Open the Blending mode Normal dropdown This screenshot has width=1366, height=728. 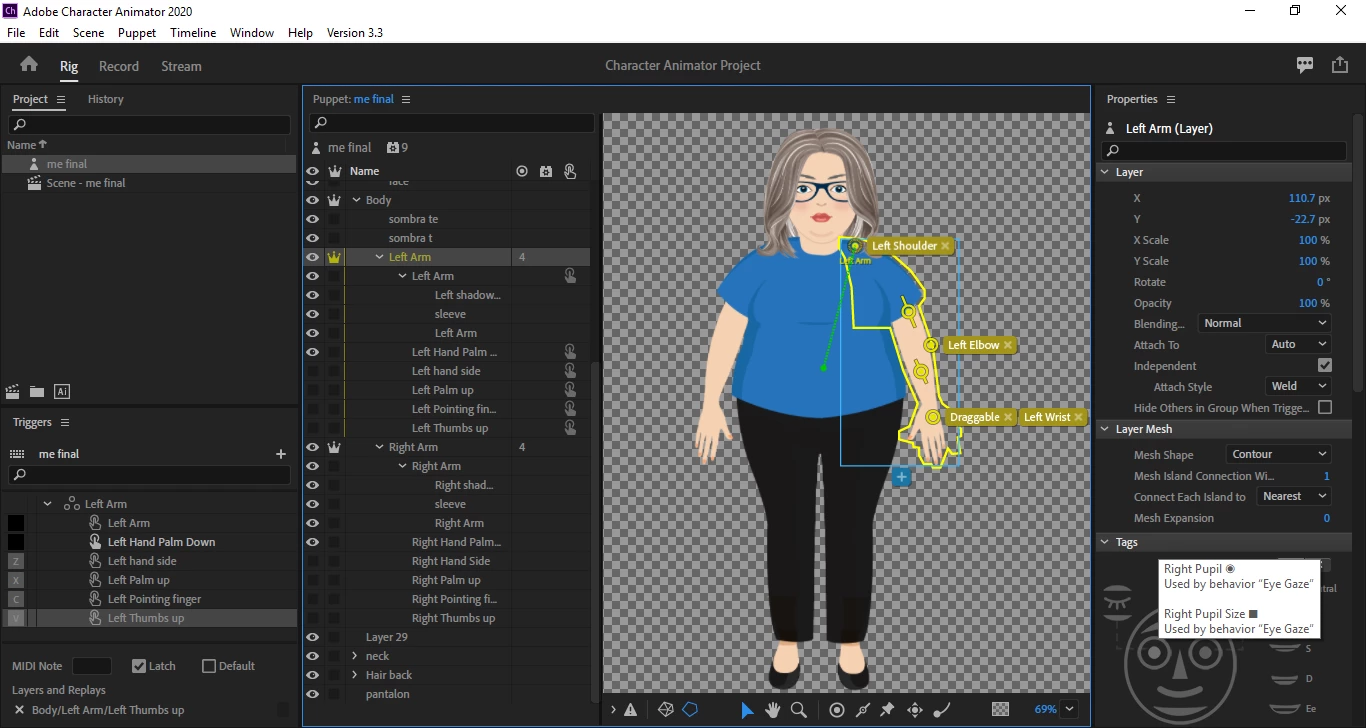(1264, 323)
